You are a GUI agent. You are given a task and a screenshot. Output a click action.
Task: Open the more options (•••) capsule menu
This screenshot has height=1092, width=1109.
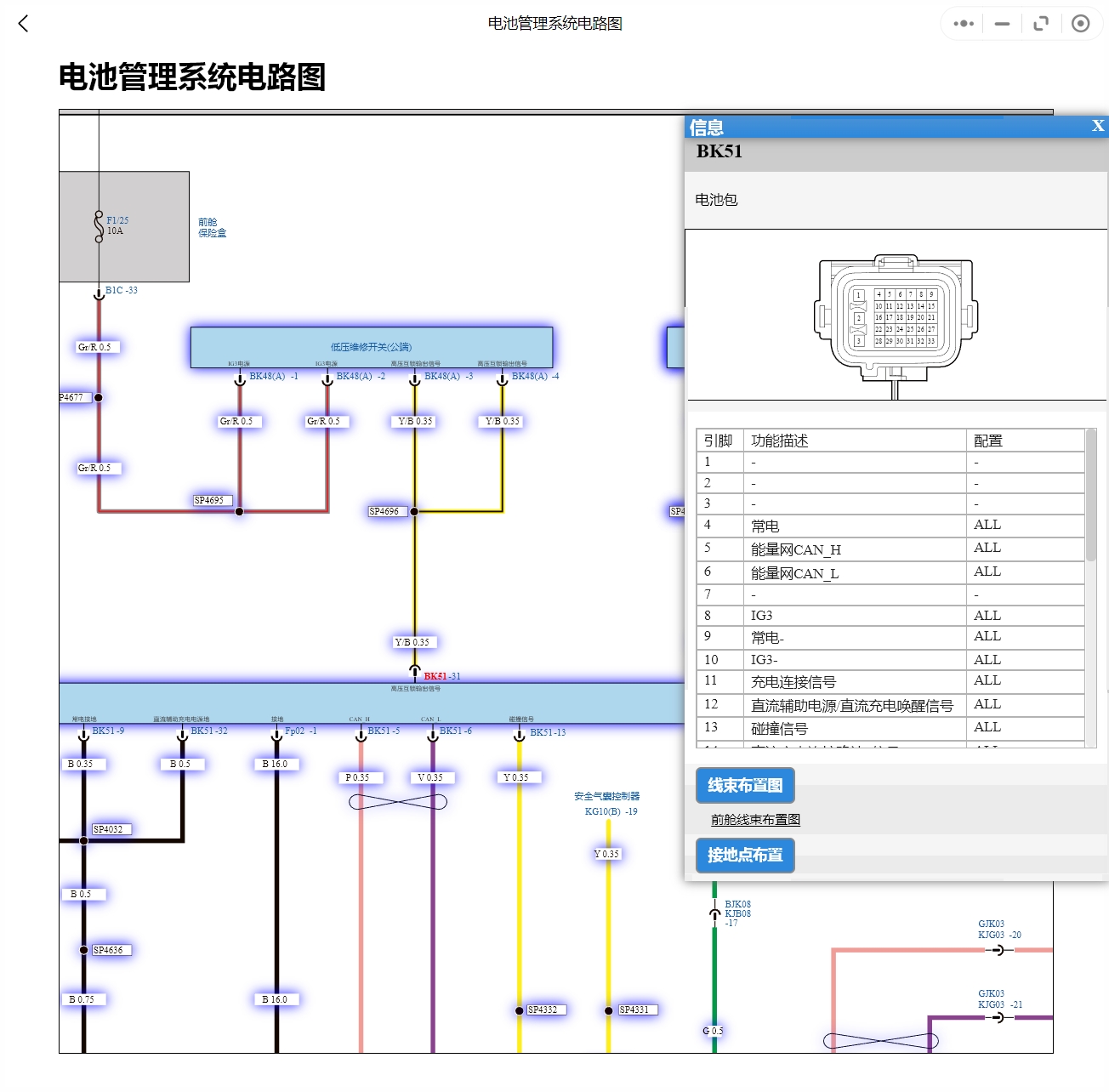962,23
